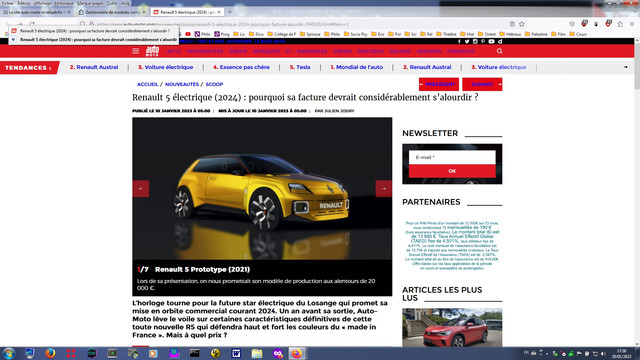
Task: Focus the newsletter E-mail field
Action: coord(452,157)
